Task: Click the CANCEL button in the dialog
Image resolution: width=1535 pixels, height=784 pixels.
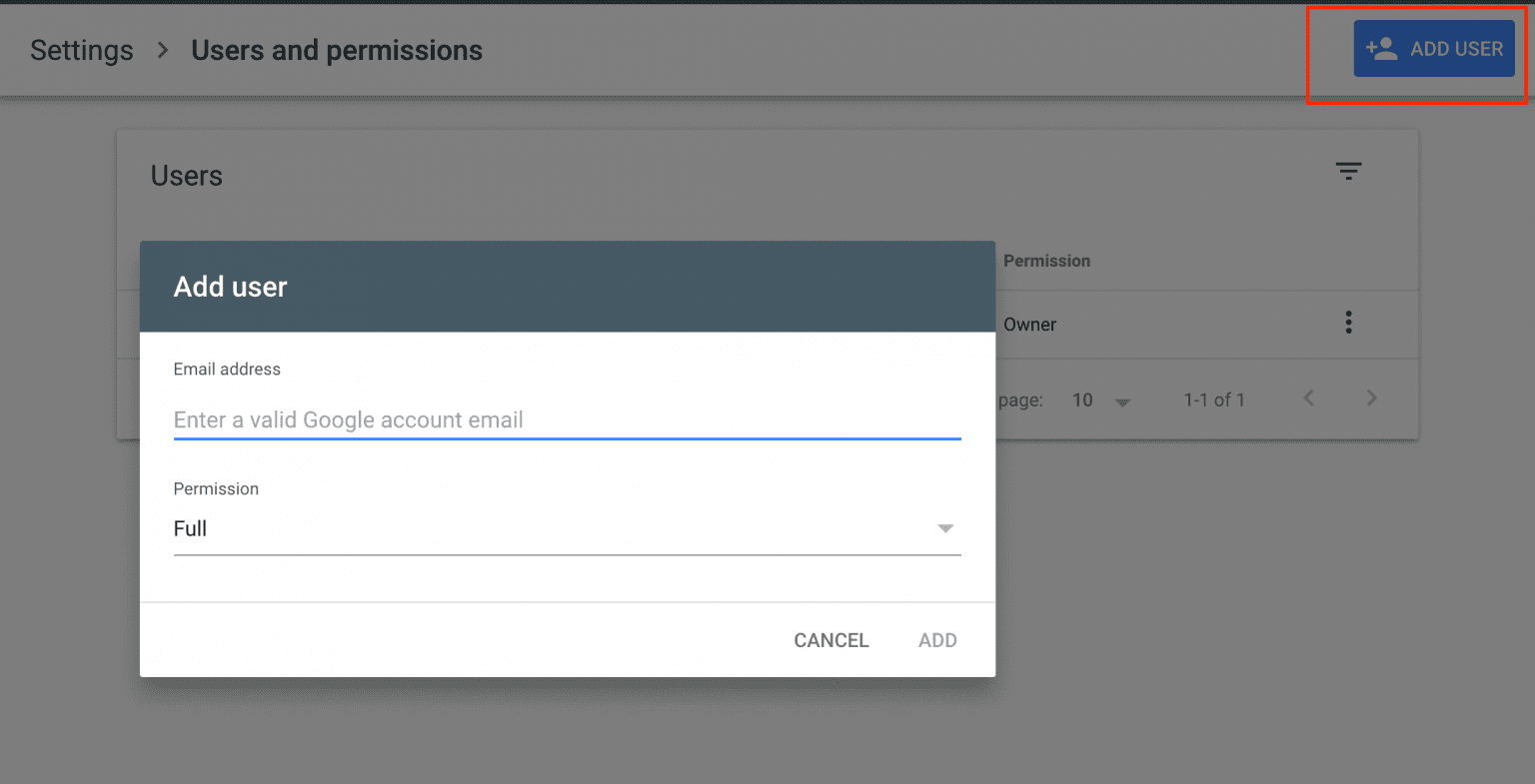Action: (x=830, y=640)
